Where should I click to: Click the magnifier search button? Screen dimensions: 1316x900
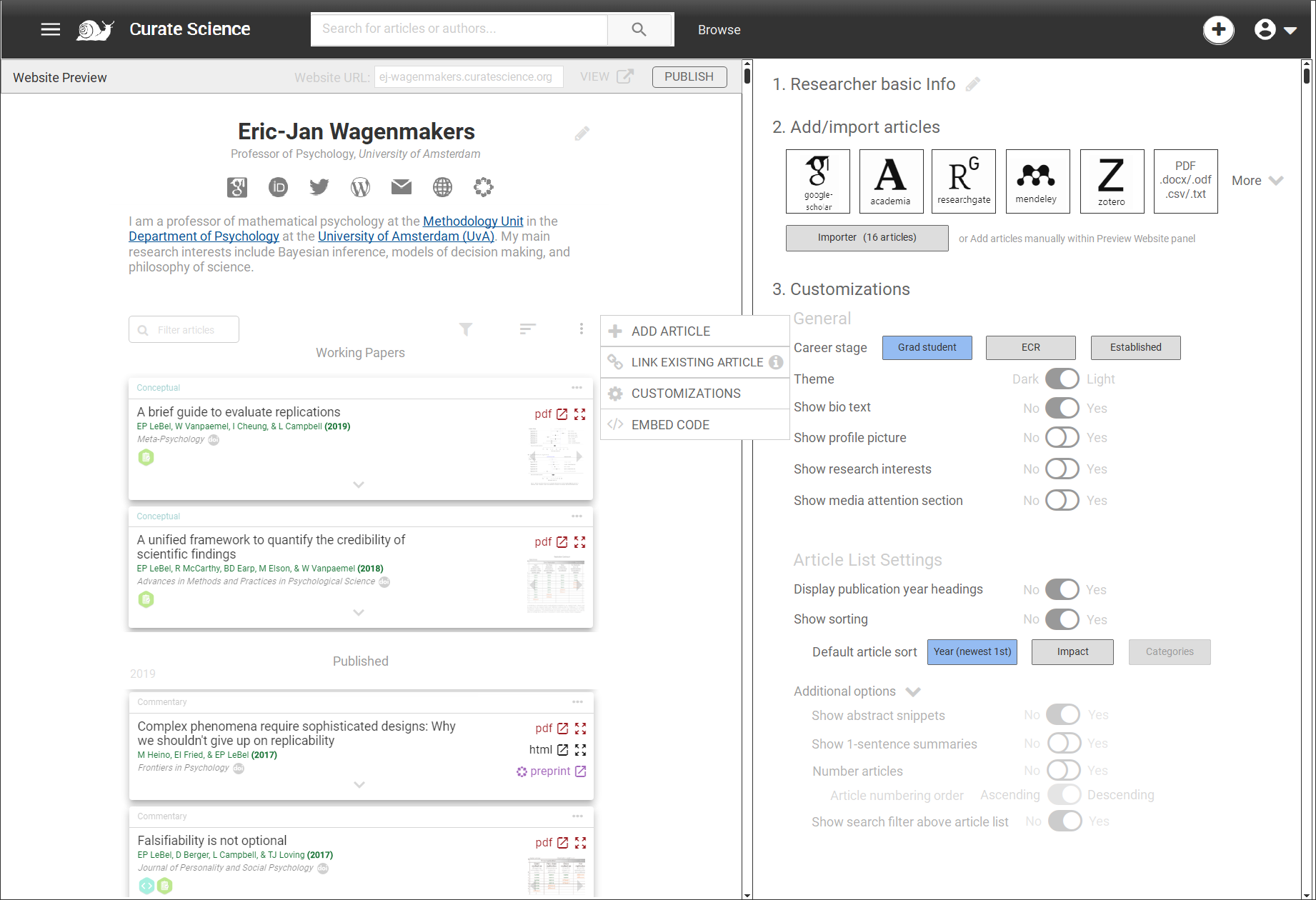pos(639,29)
